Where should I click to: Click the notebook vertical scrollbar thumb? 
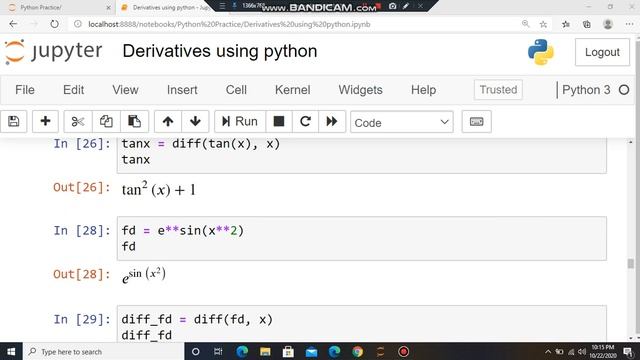tap(631, 264)
